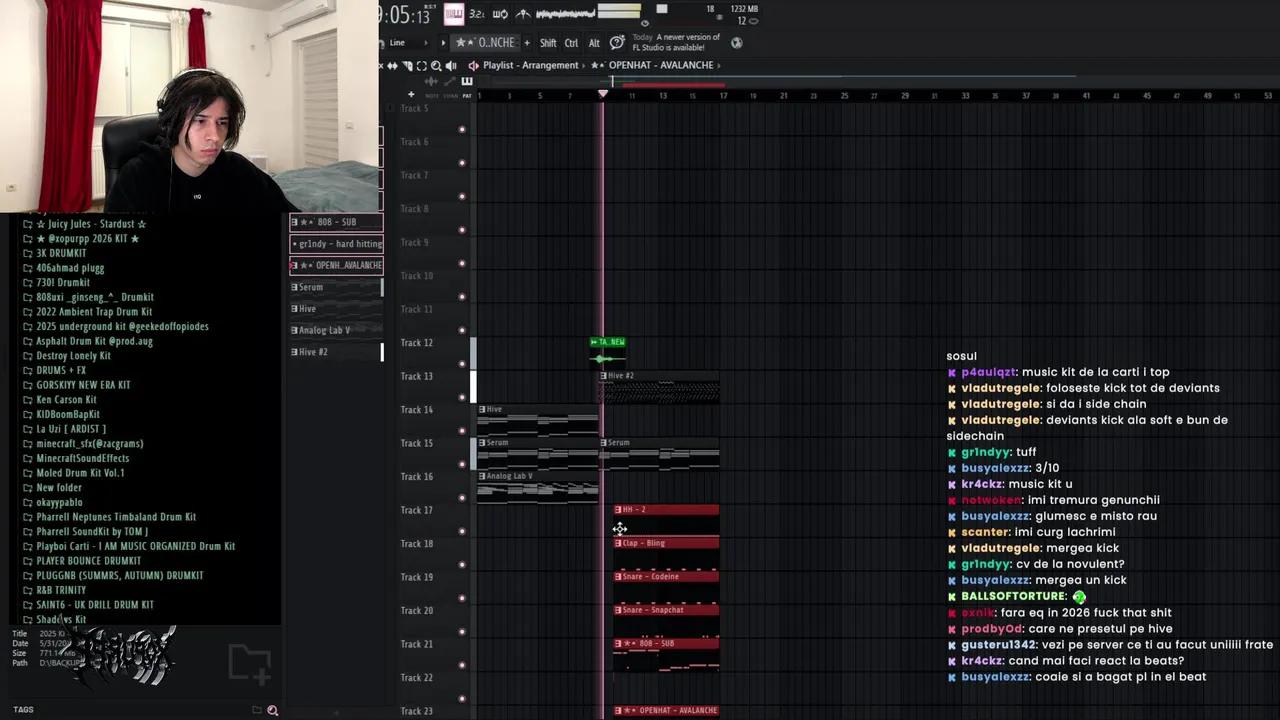Open the Line snap dropdown

[397, 42]
